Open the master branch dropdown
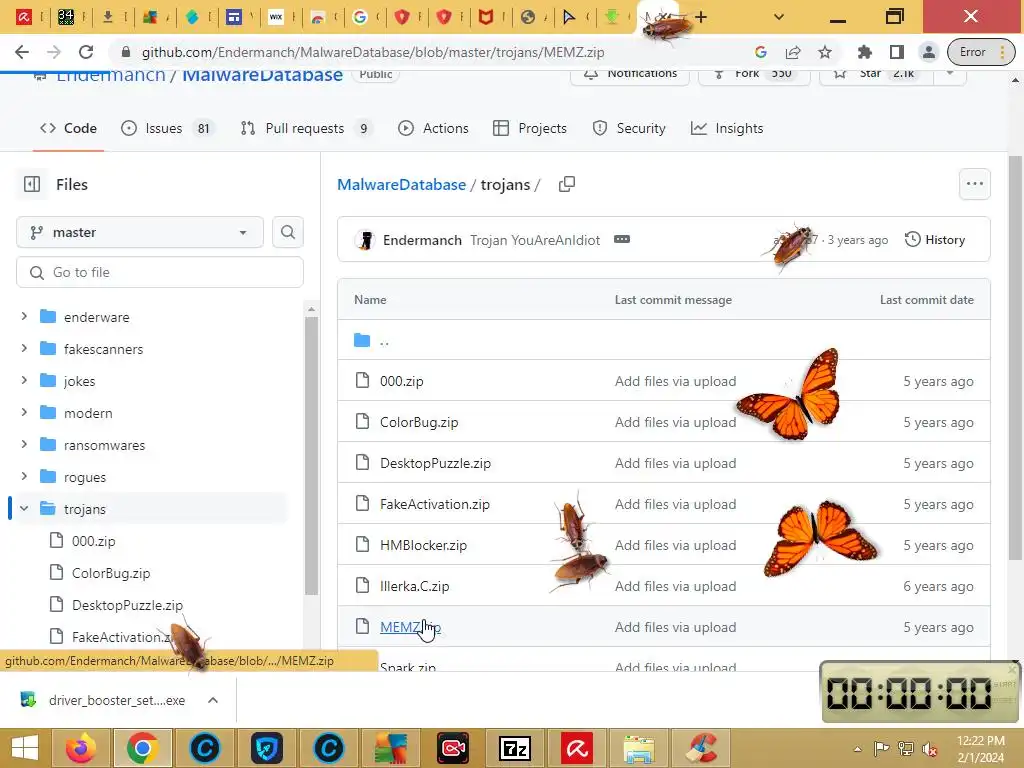This screenshot has height=768, width=1024. tap(140, 232)
